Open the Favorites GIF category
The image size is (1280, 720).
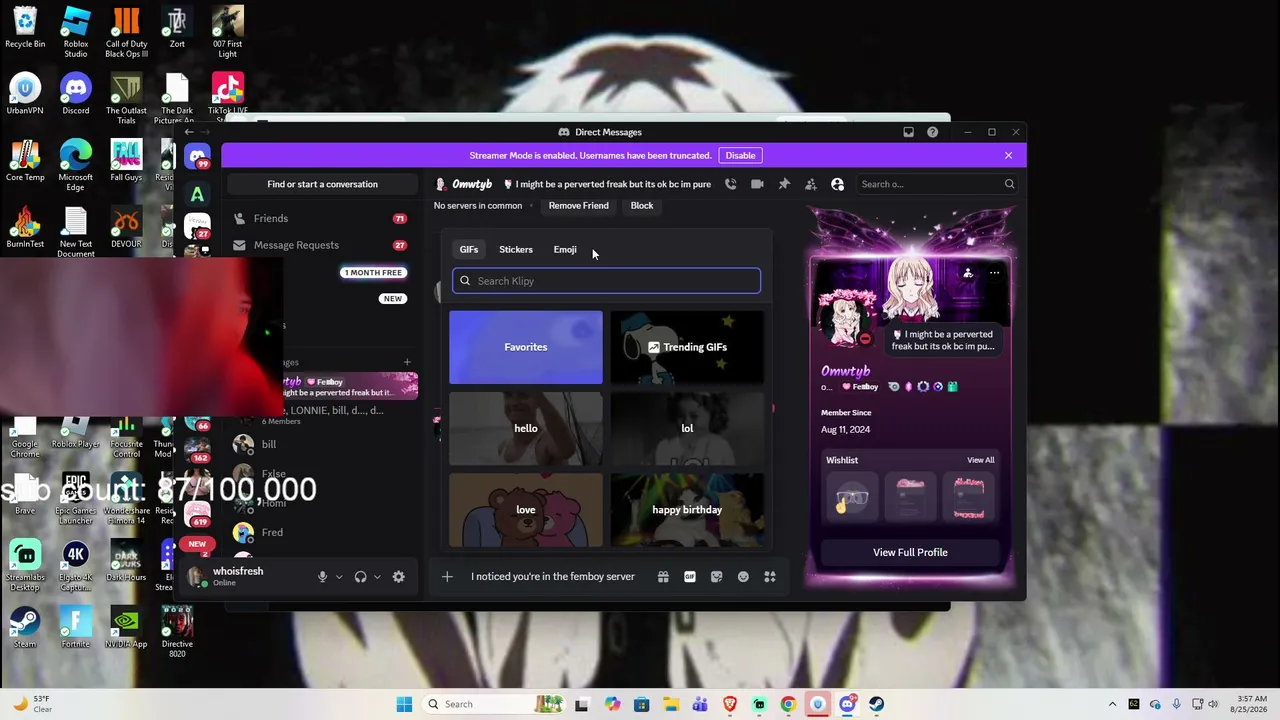[526, 347]
